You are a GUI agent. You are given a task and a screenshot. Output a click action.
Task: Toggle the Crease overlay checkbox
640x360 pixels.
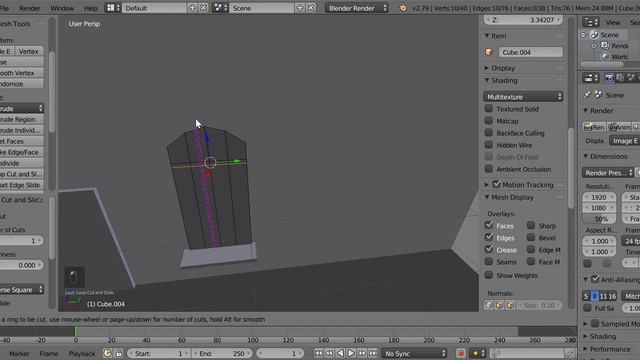pyautogui.click(x=489, y=249)
